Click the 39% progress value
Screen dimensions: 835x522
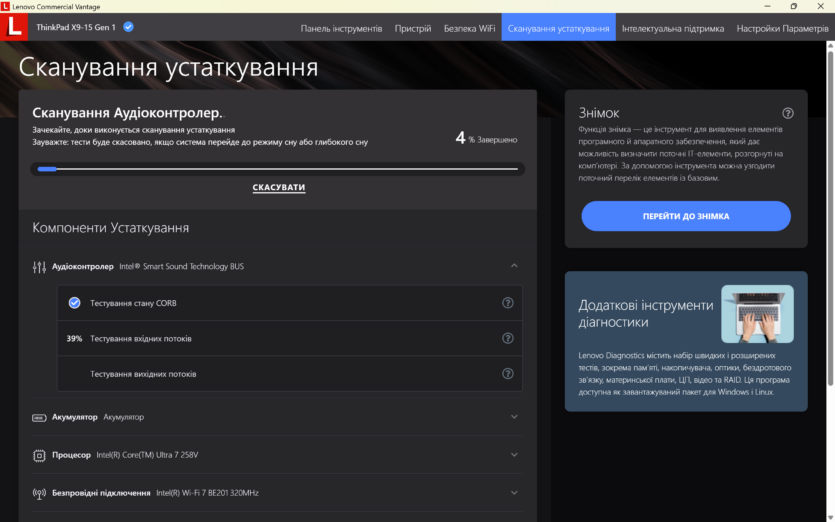[74, 338]
